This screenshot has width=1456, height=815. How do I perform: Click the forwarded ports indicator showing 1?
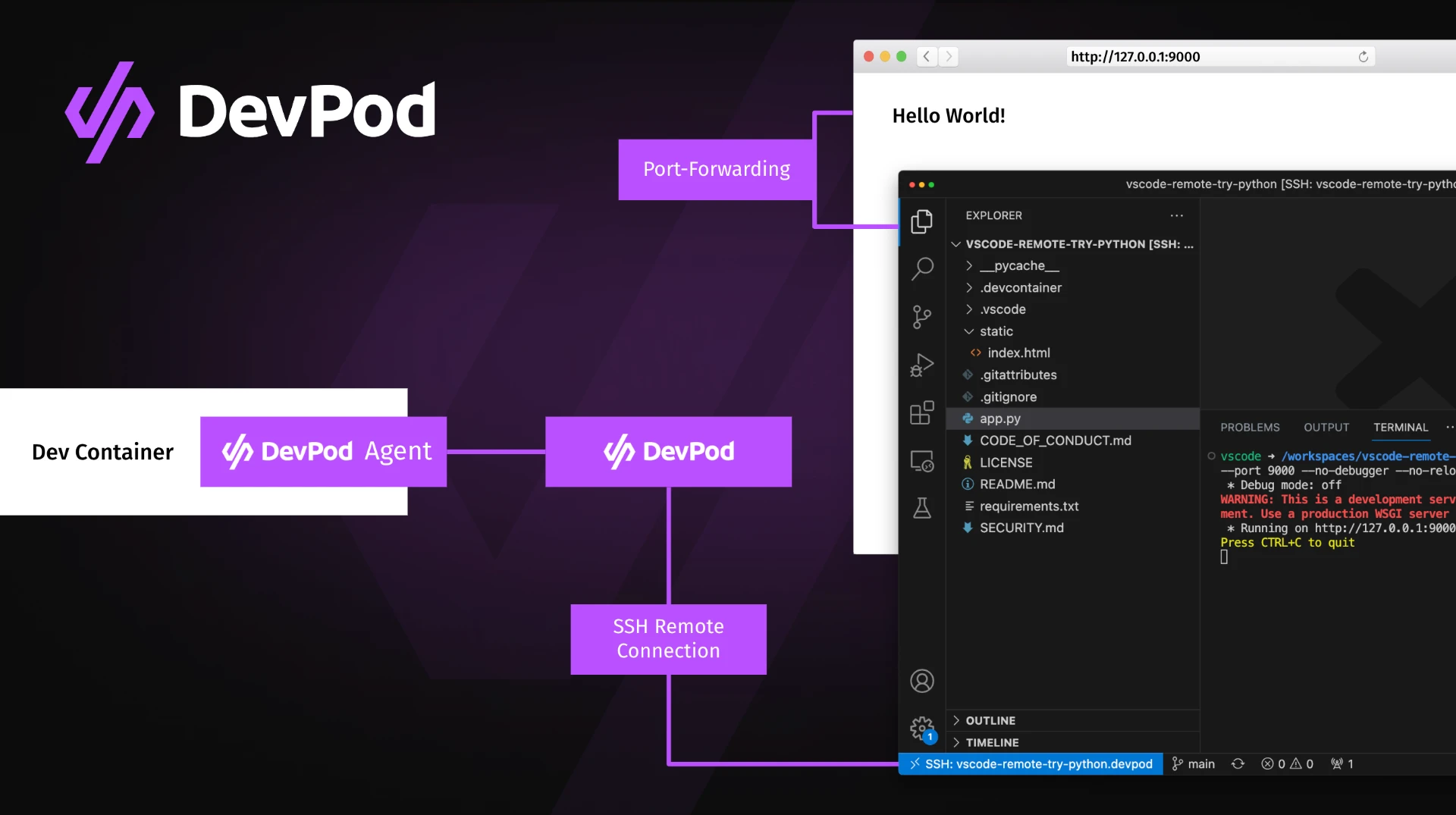1341,763
